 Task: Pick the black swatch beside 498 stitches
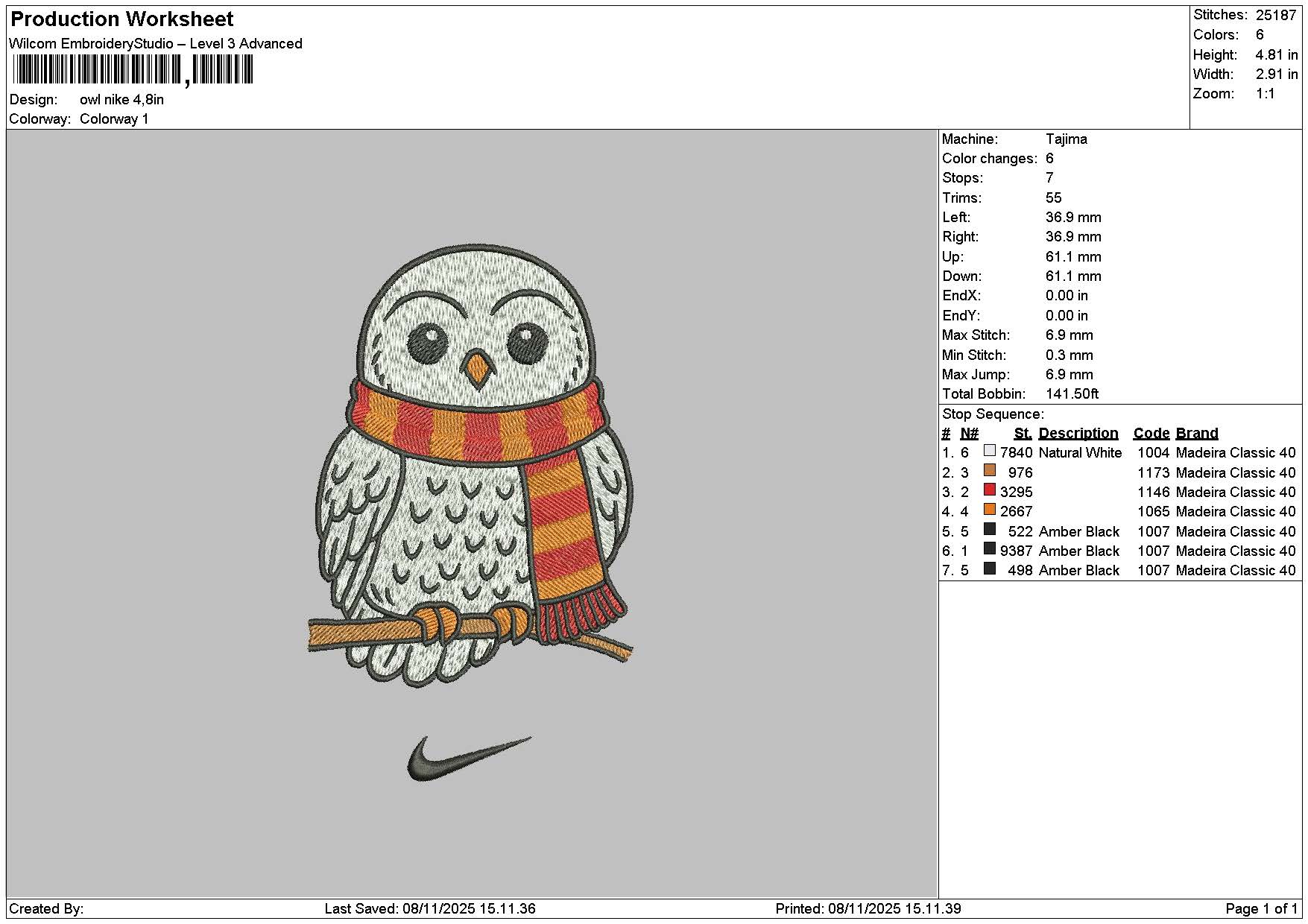click(990, 568)
